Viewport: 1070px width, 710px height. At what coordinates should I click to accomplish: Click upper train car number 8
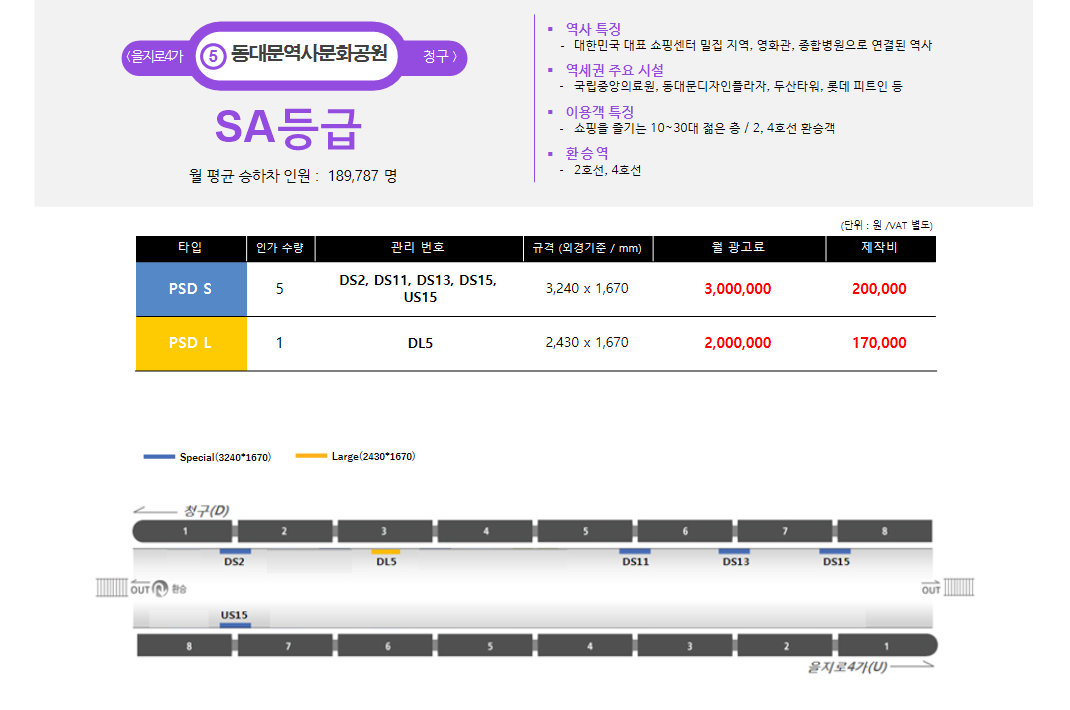(x=884, y=531)
